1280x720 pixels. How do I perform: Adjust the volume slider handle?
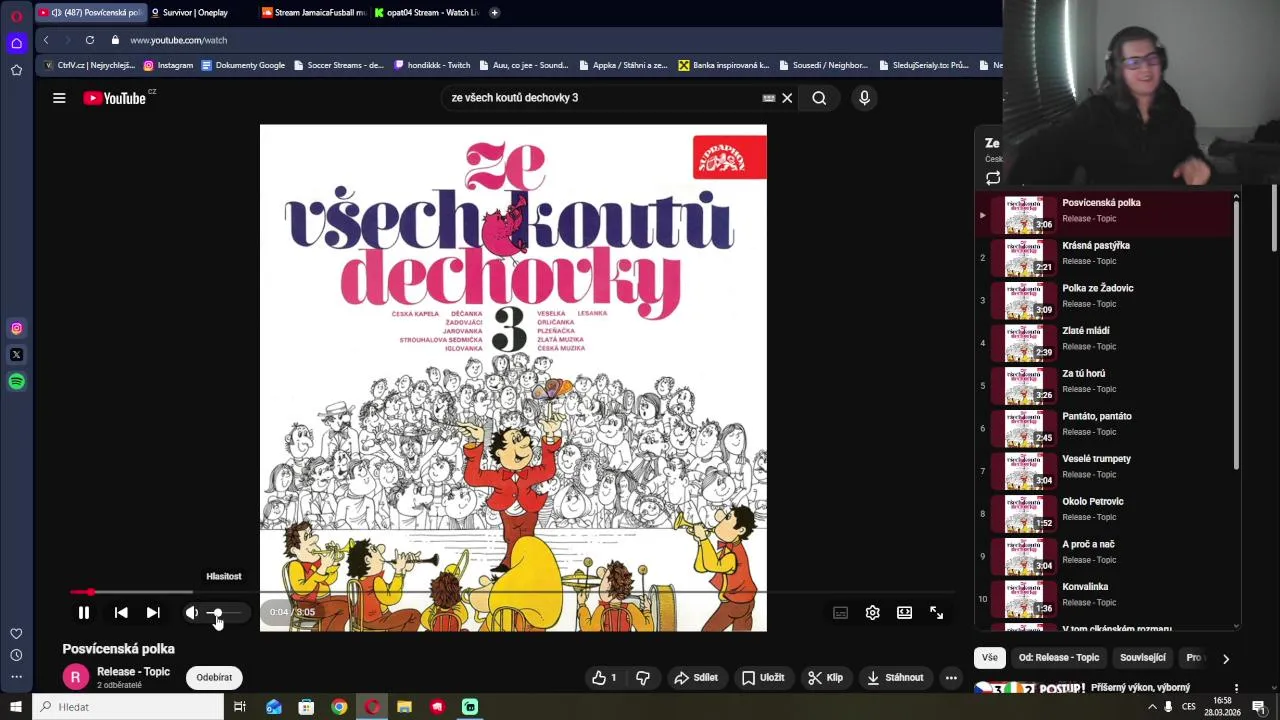click(216, 612)
